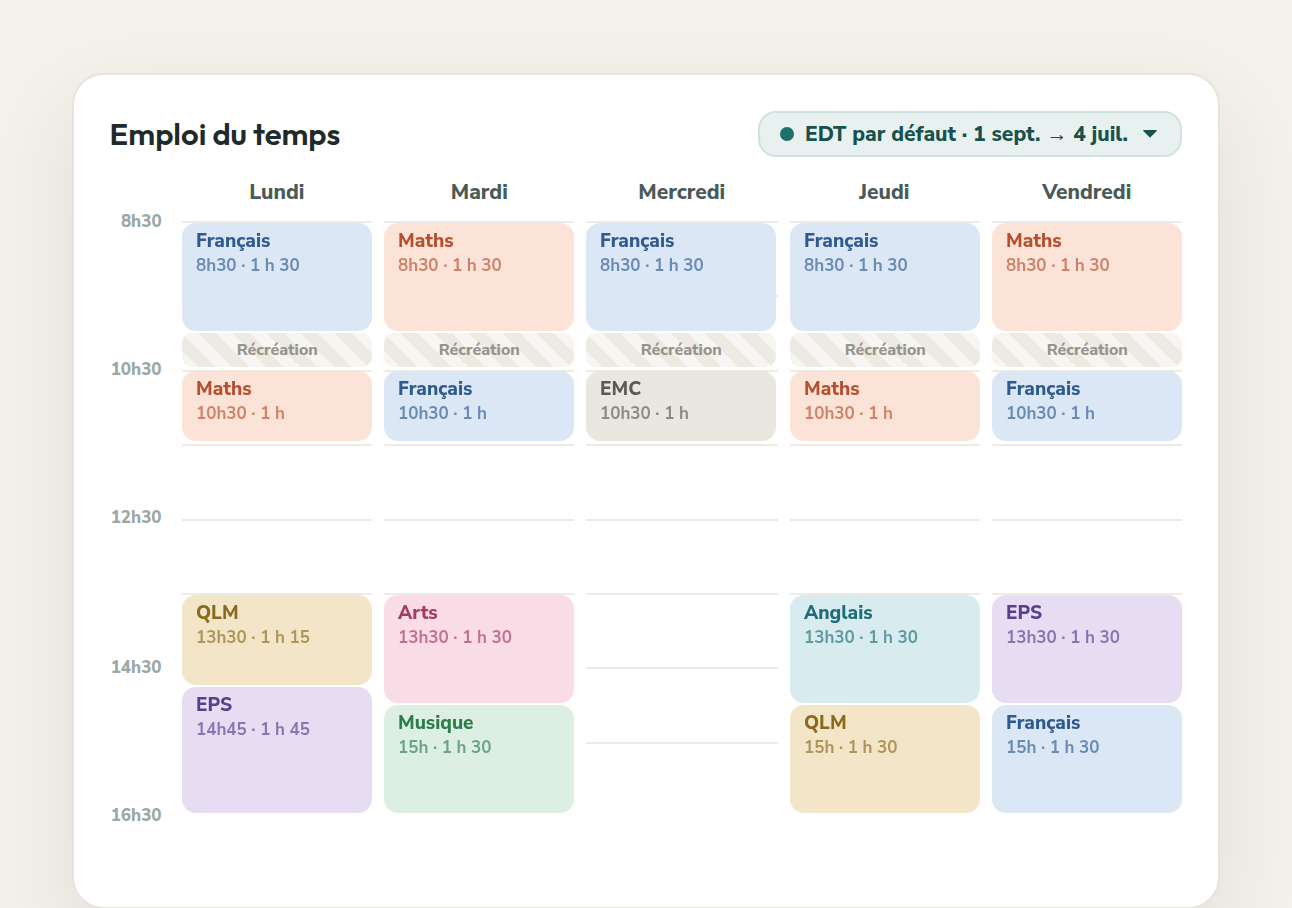Select Lundi's EPS block at 14h45
Viewport: 1292px width, 908px height.
277,750
